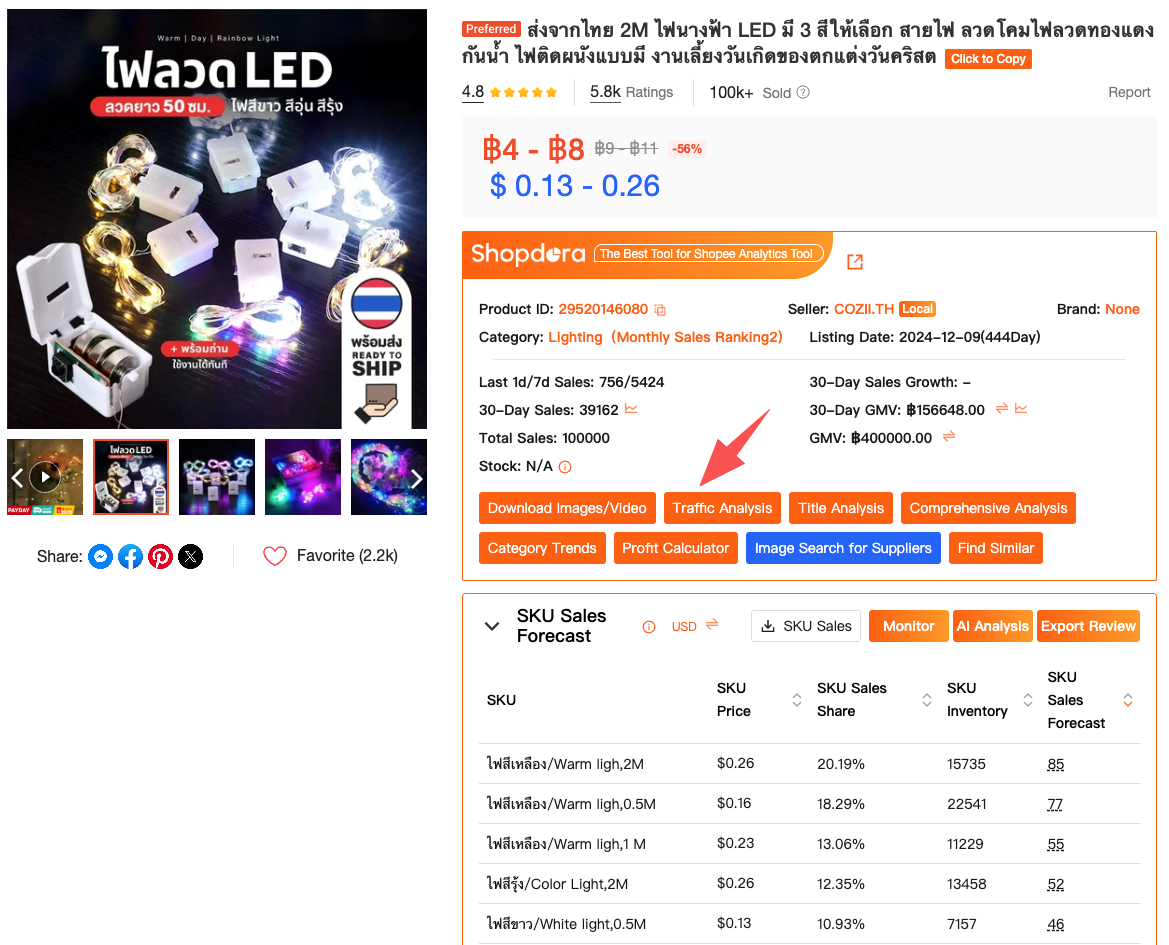Copy the Product ID icon
The image size is (1169, 945).
tap(660, 309)
